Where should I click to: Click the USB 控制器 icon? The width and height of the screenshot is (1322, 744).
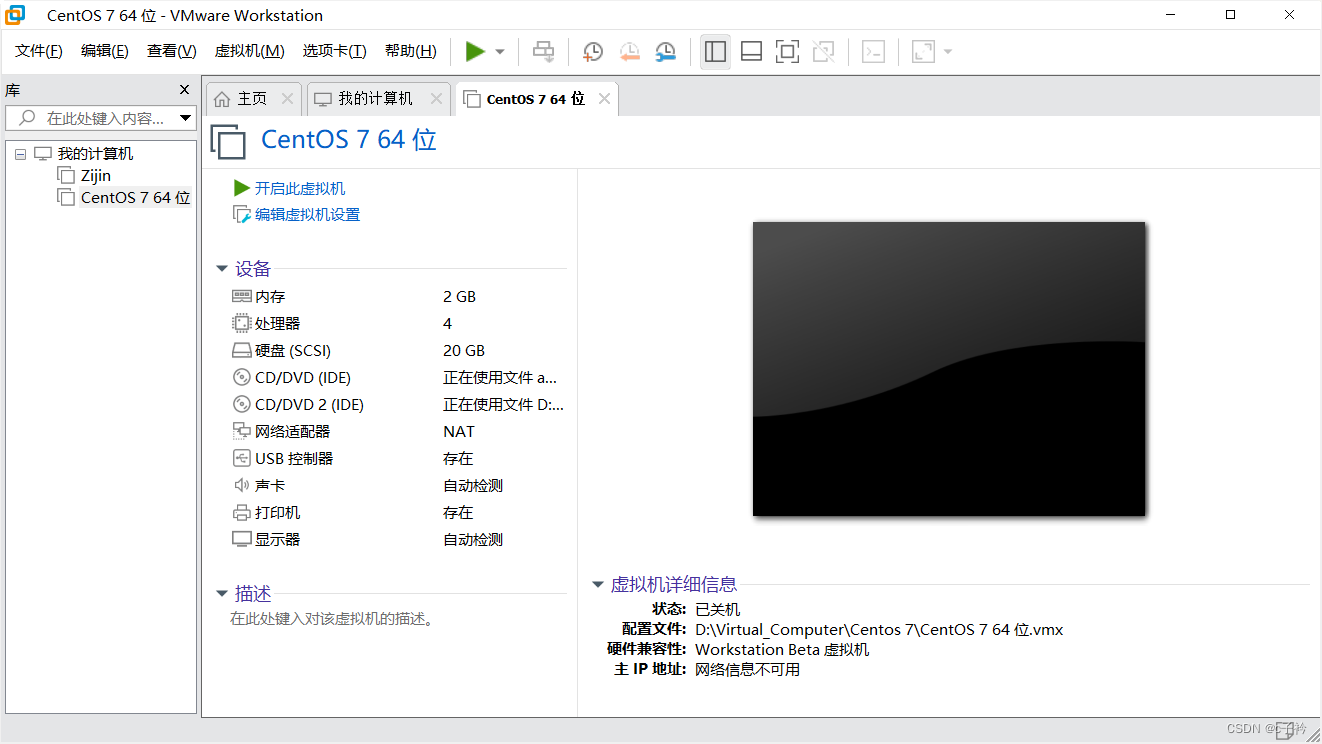click(241, 458)
